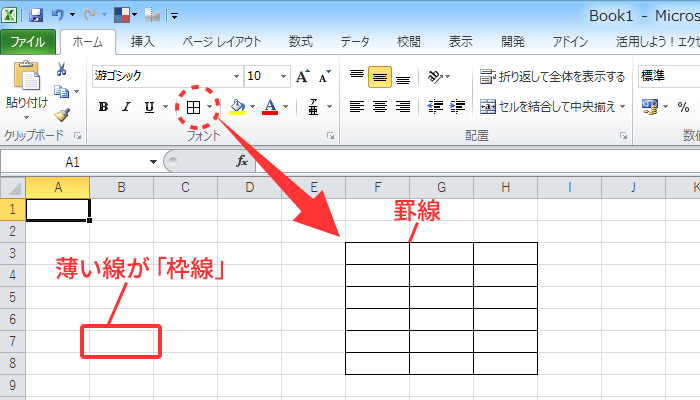The height and width of the screenshot is (400, 700).
Task: Click the Orientation angled text icon
Action: tap(435, 76)
